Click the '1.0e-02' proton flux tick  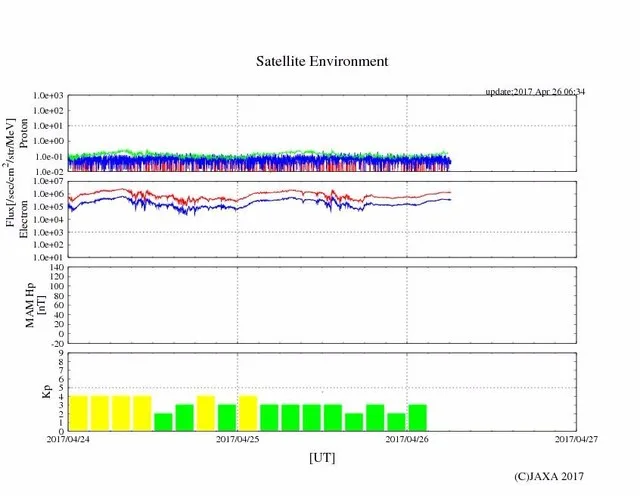[x=49, y=172]
